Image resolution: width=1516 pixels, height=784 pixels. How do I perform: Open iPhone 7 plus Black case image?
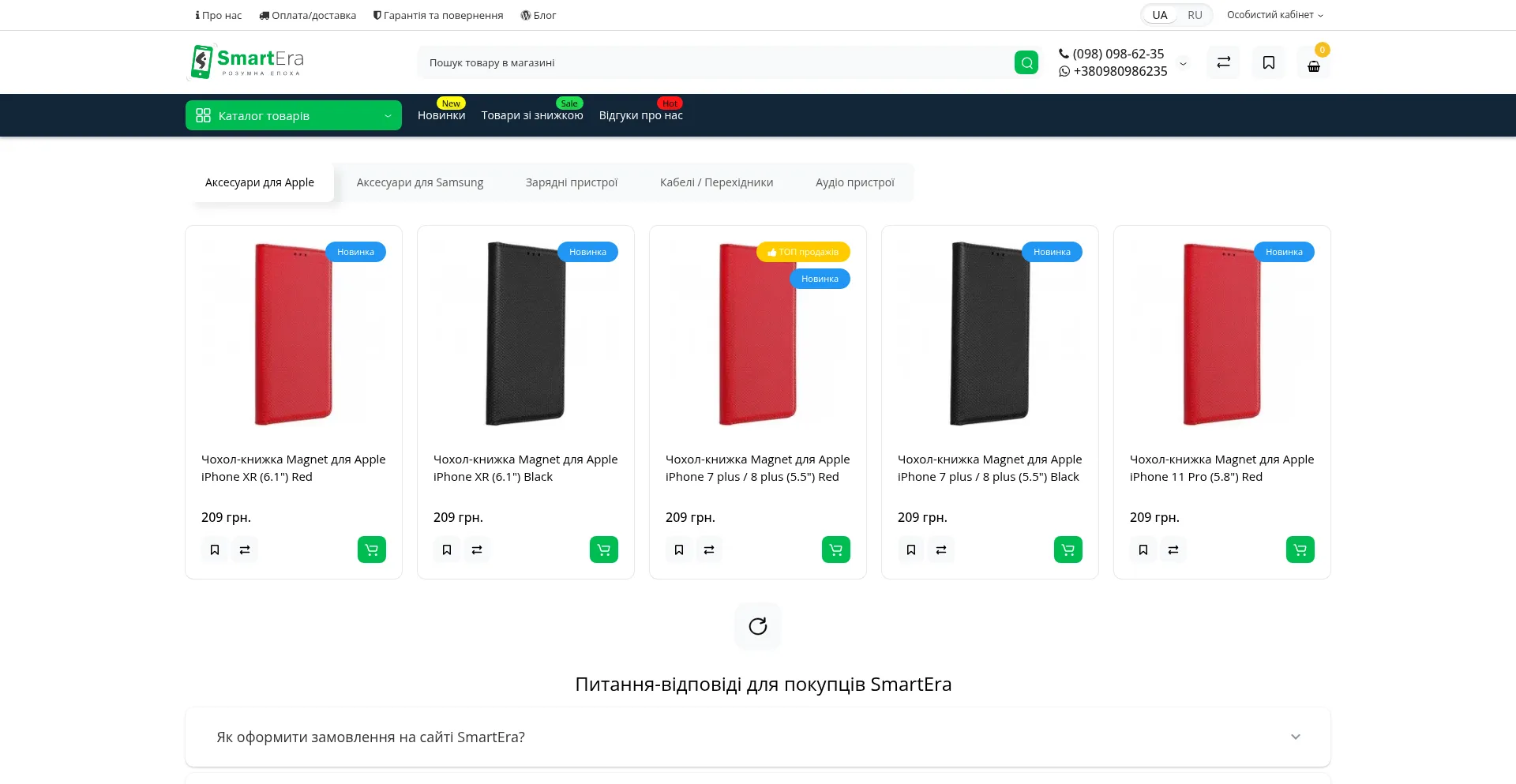click(x=990, y=334)
